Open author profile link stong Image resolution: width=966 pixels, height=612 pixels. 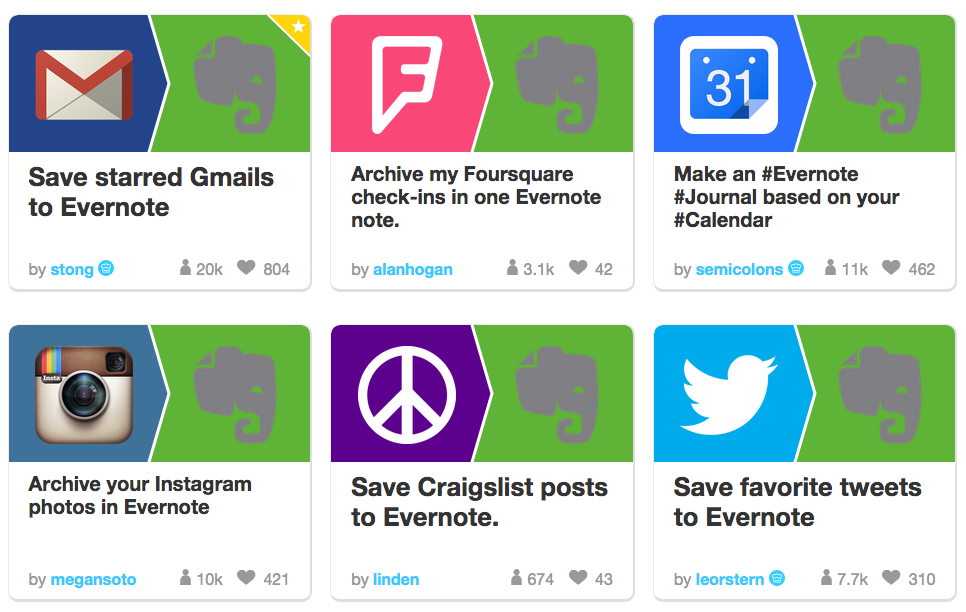coord(72,269)
